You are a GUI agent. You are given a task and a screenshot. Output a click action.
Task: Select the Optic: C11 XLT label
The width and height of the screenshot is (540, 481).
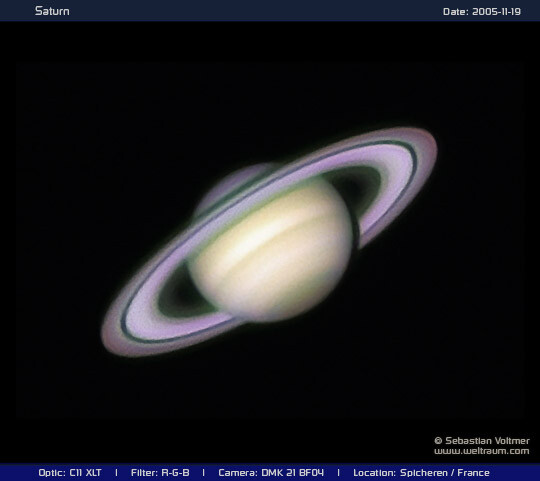70,473
